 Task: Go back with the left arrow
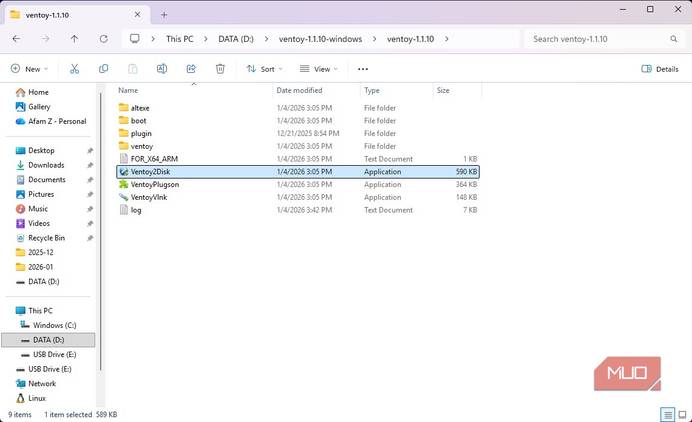pos(16,39)
